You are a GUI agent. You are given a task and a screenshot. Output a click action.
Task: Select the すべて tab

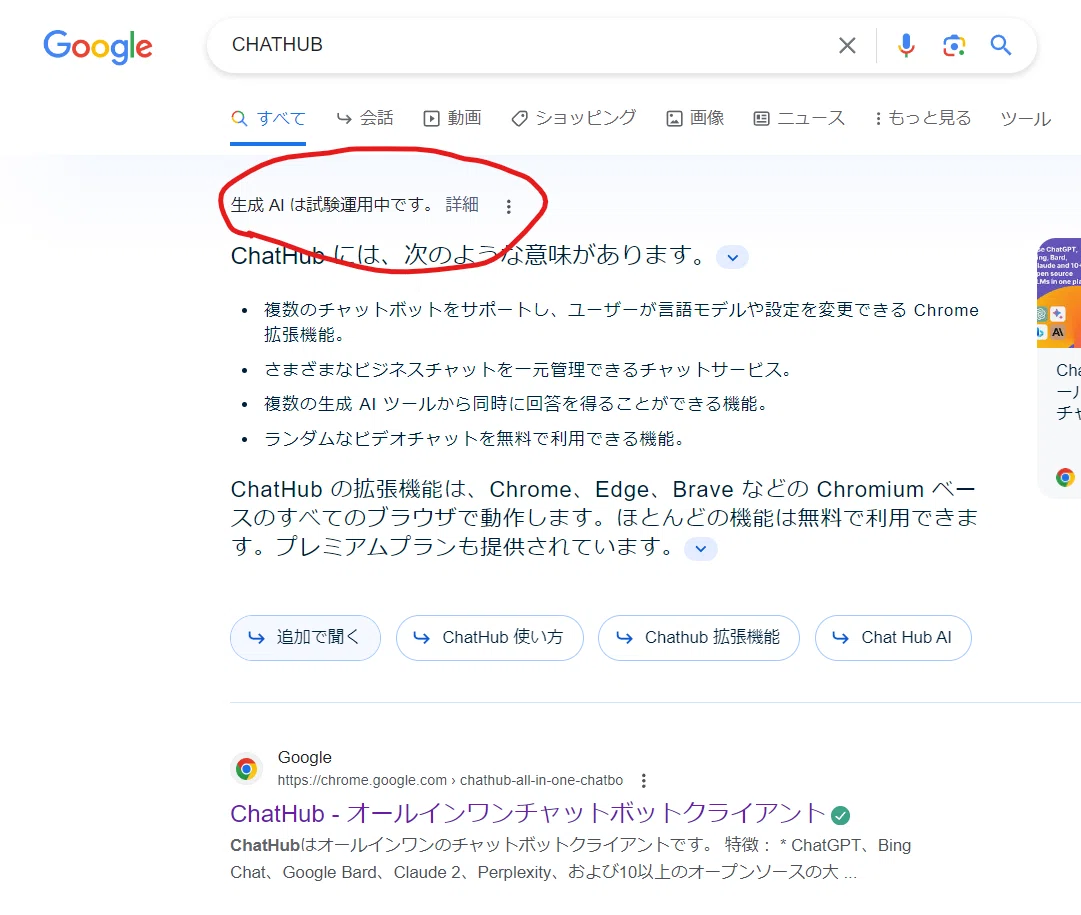268,119
